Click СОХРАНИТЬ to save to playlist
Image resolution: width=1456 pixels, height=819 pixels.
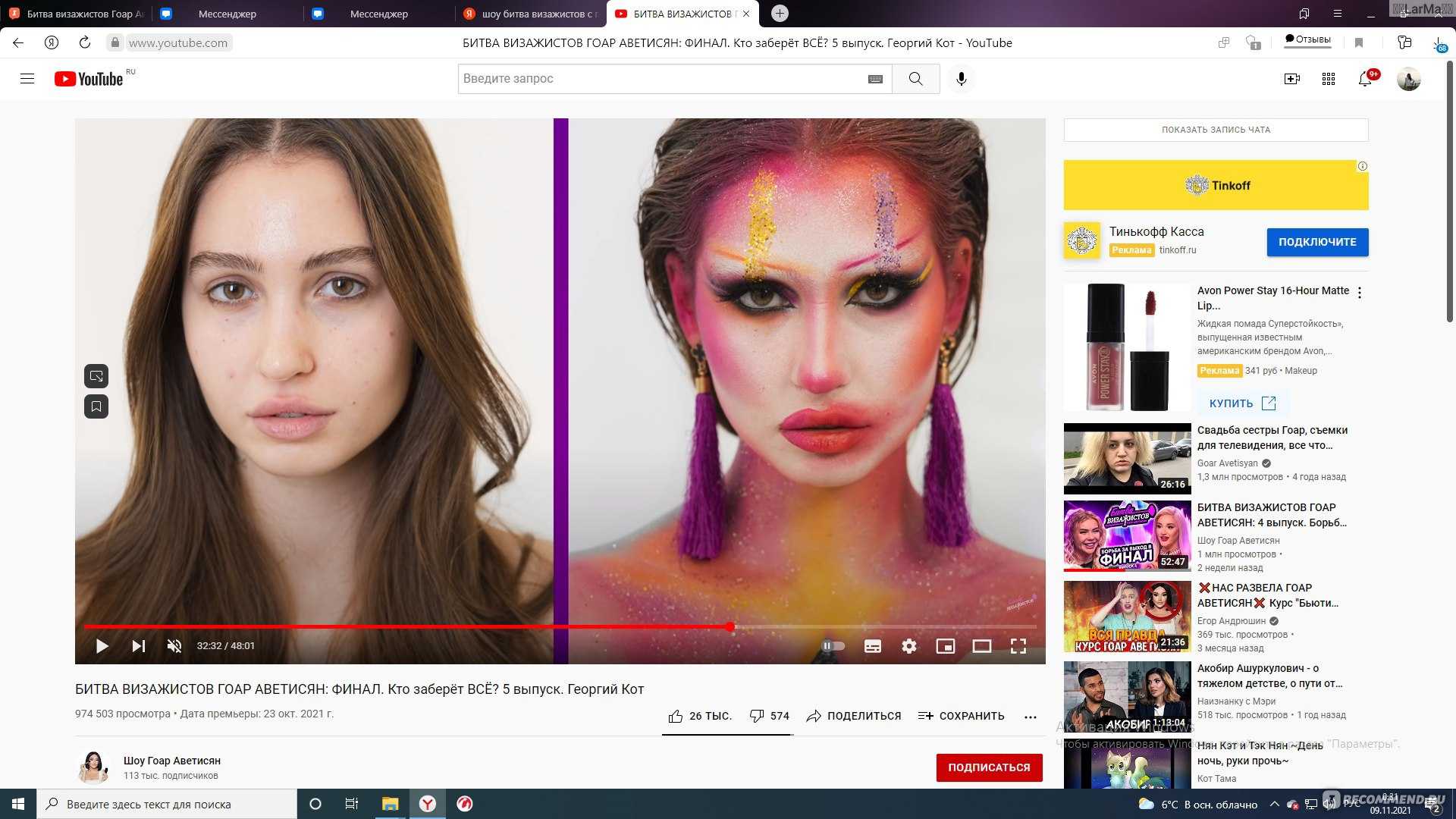[x=961, y=716]
